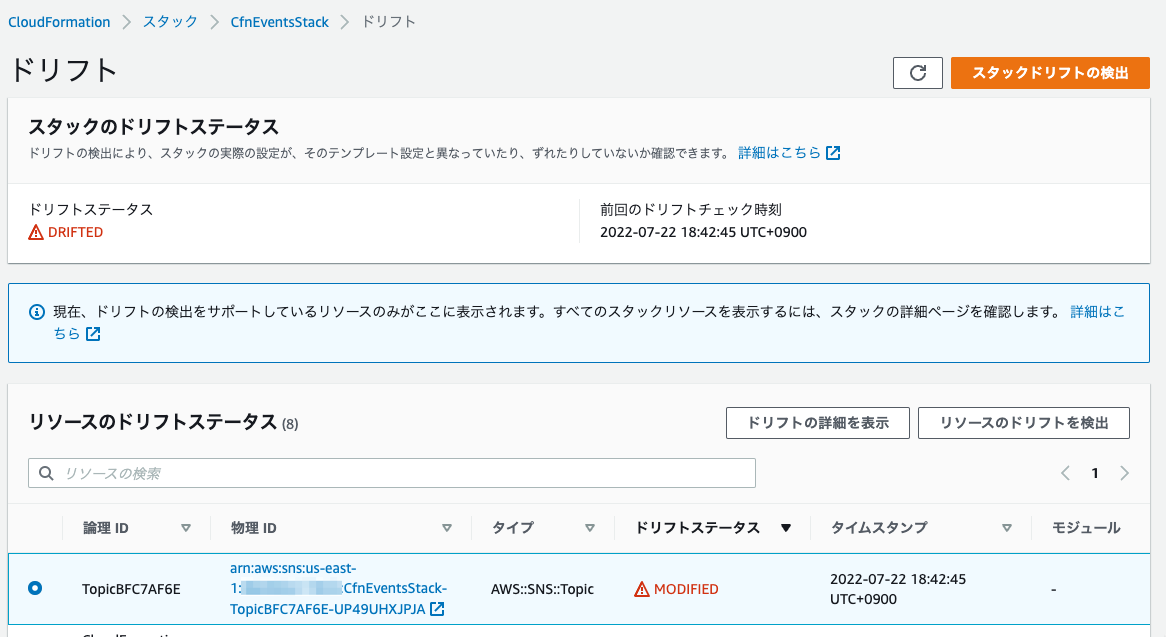
Task: Focus the リソースの検索 search field
Action: coord(392,473)
